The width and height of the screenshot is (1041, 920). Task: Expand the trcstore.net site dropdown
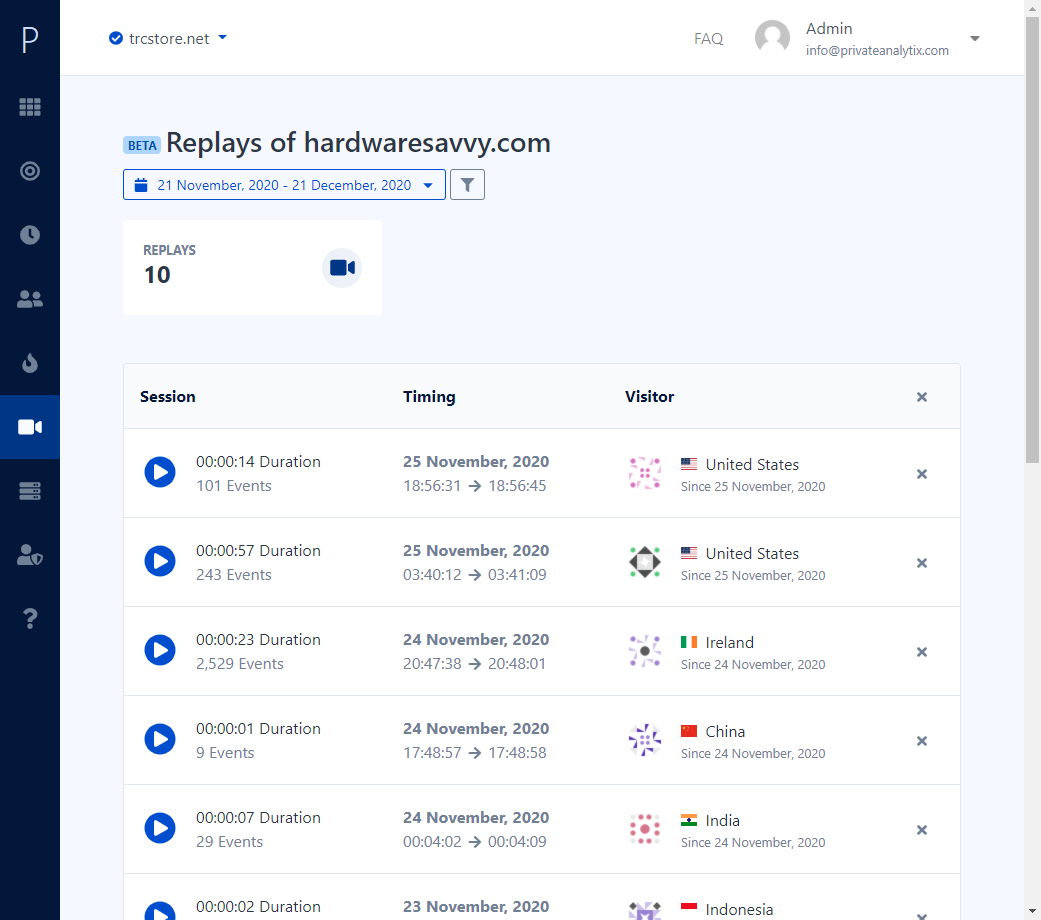(222, 38)
